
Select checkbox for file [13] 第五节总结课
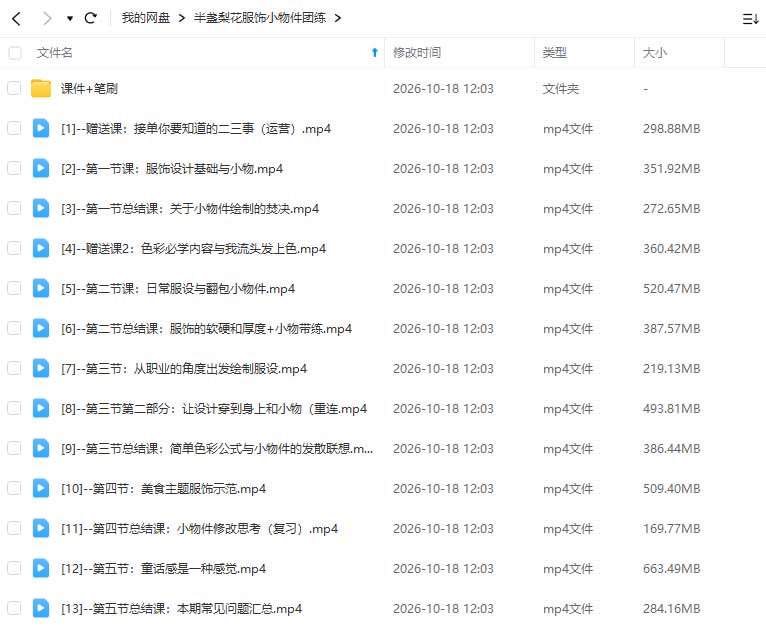(x=14, y=609)
